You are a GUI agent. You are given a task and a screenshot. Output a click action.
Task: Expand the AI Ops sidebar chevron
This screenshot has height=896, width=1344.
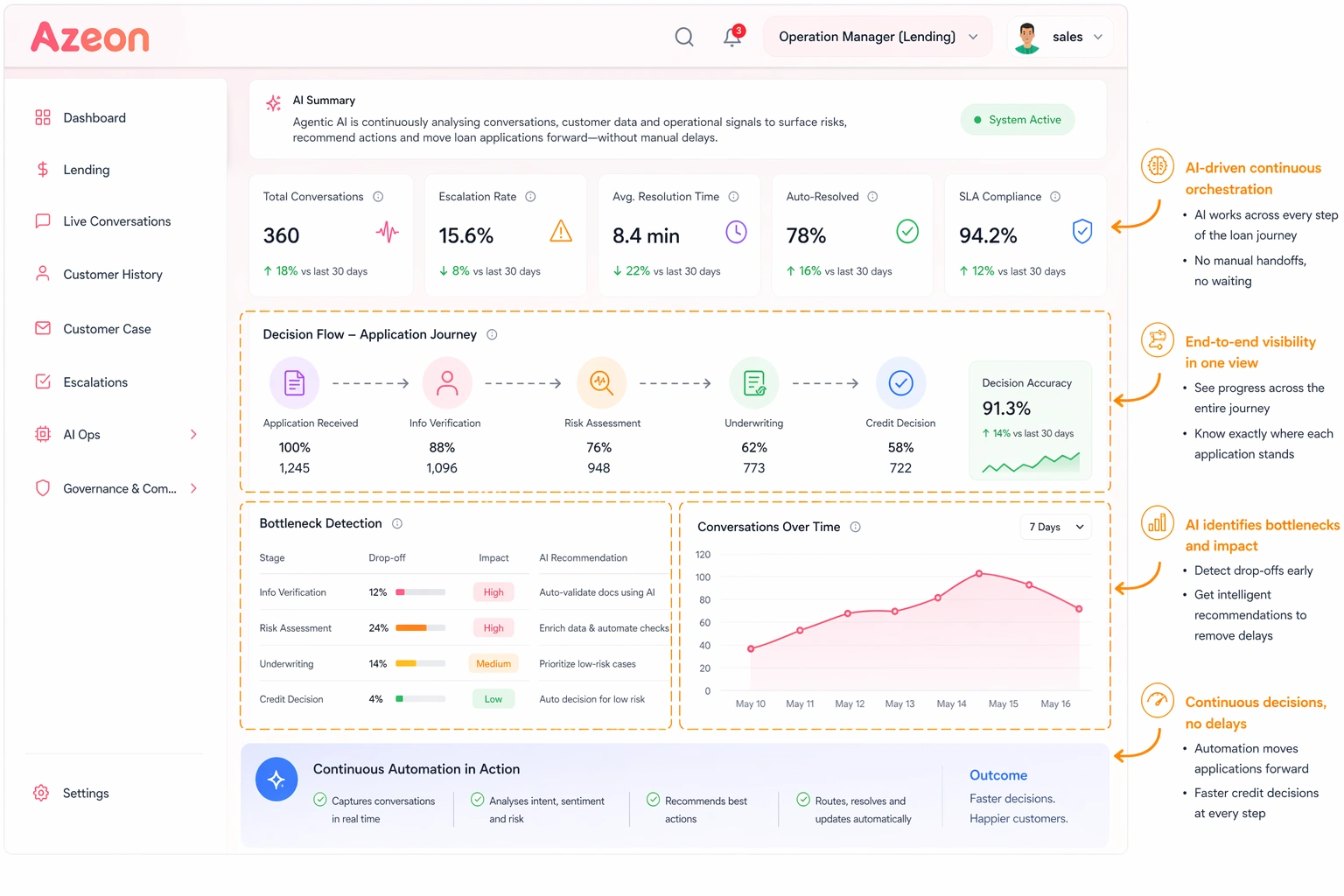[x=193, y=434]
